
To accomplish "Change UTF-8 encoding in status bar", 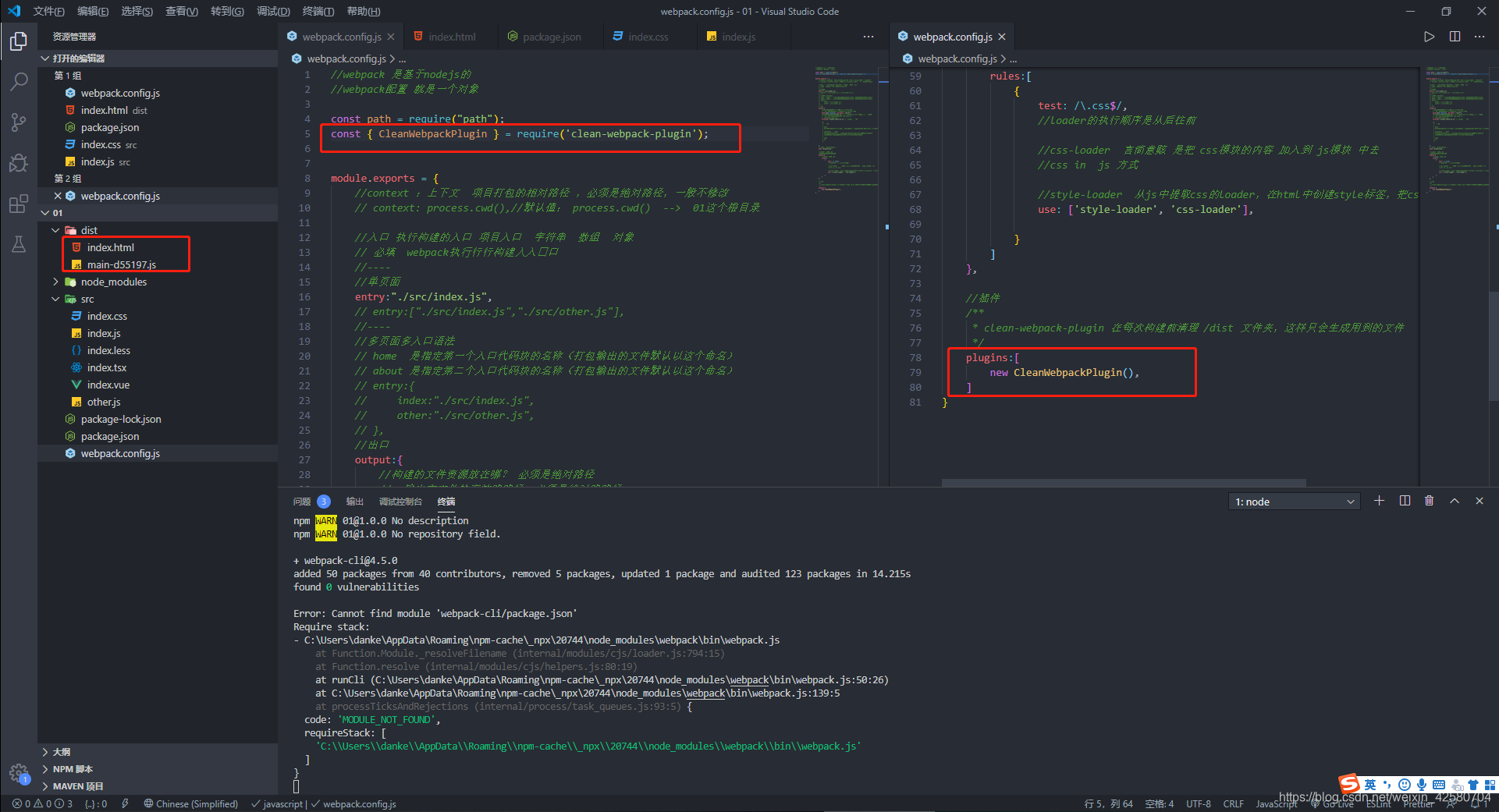I will pyautogui.click(x=1199, y=803).
